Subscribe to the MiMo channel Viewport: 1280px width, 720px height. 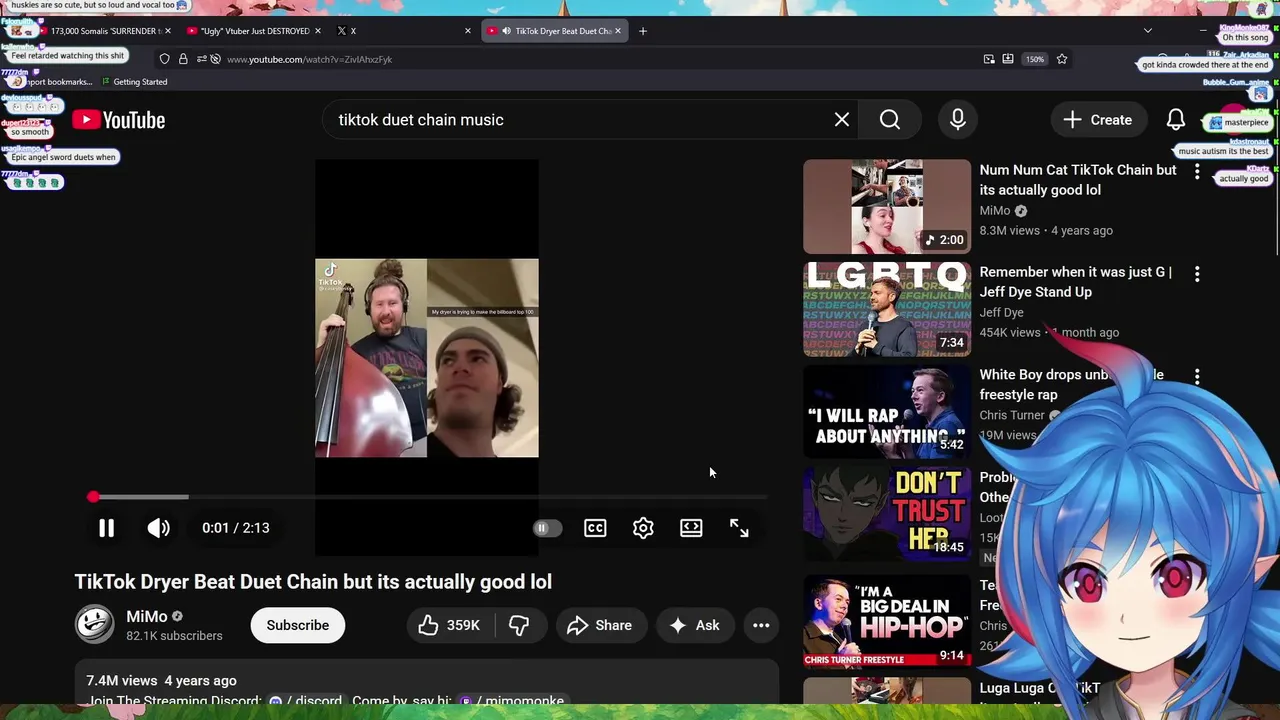(297, 625)
